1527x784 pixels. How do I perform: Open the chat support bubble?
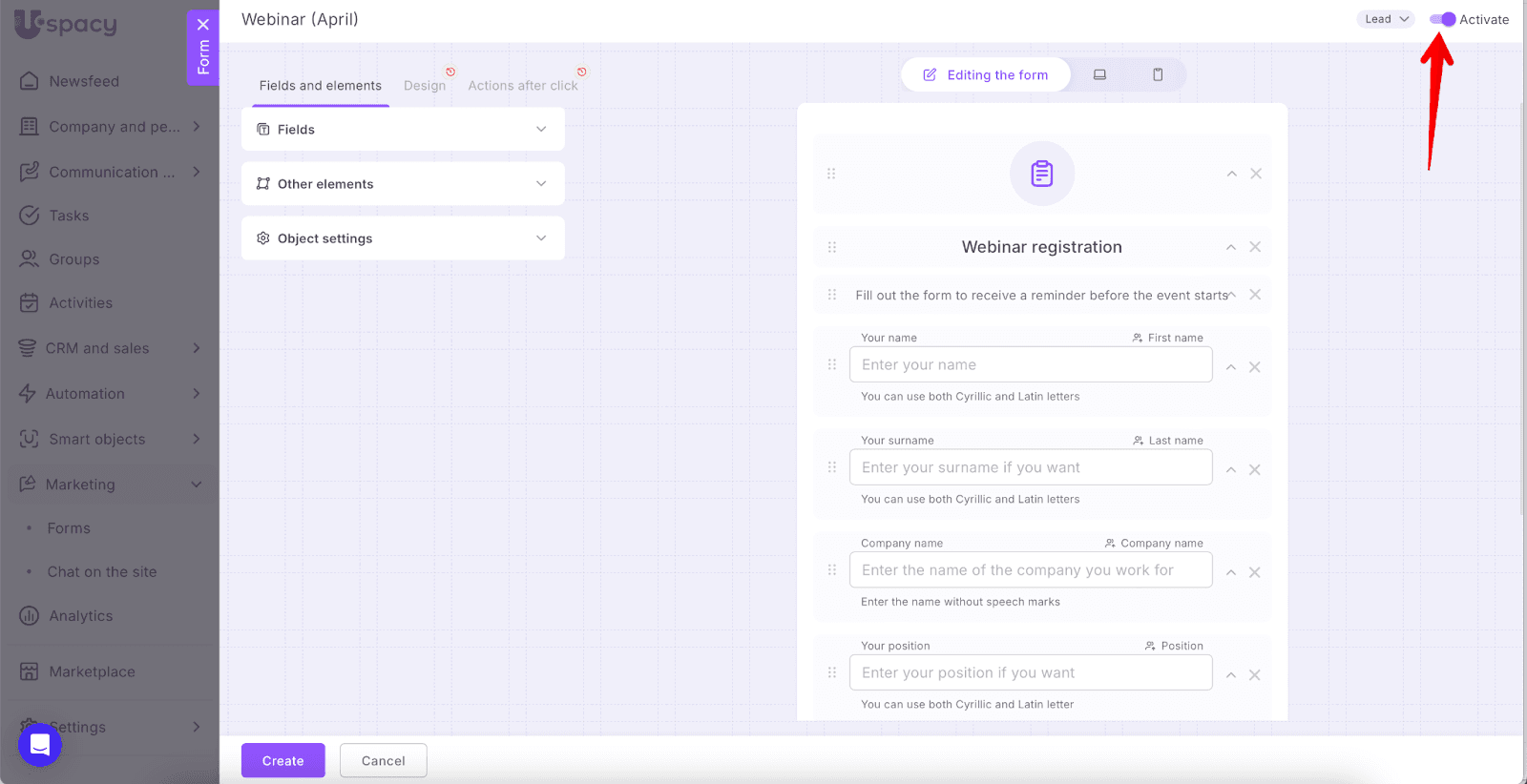coord(40,744)
